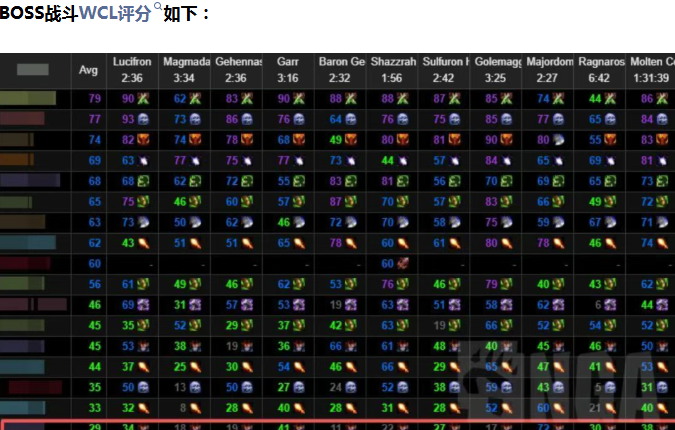Click the small search icon after WCL评分
This screenshot has height=430, width=675.
pyautogui.click(x=157, y=9)
